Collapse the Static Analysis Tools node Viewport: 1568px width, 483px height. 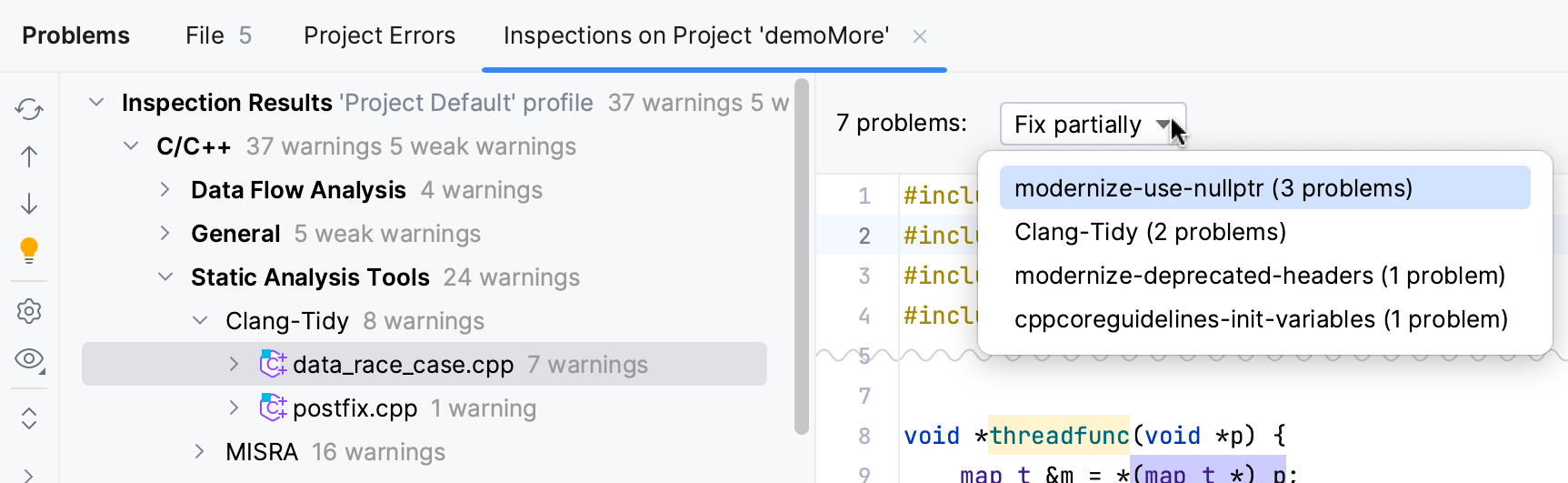[x=165, y=277]
